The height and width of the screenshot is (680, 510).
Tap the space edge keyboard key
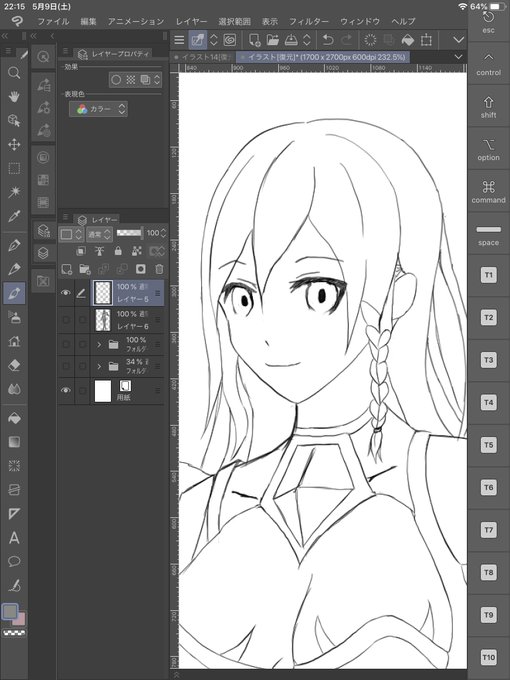pyautogui.click(x=488, y=234)
